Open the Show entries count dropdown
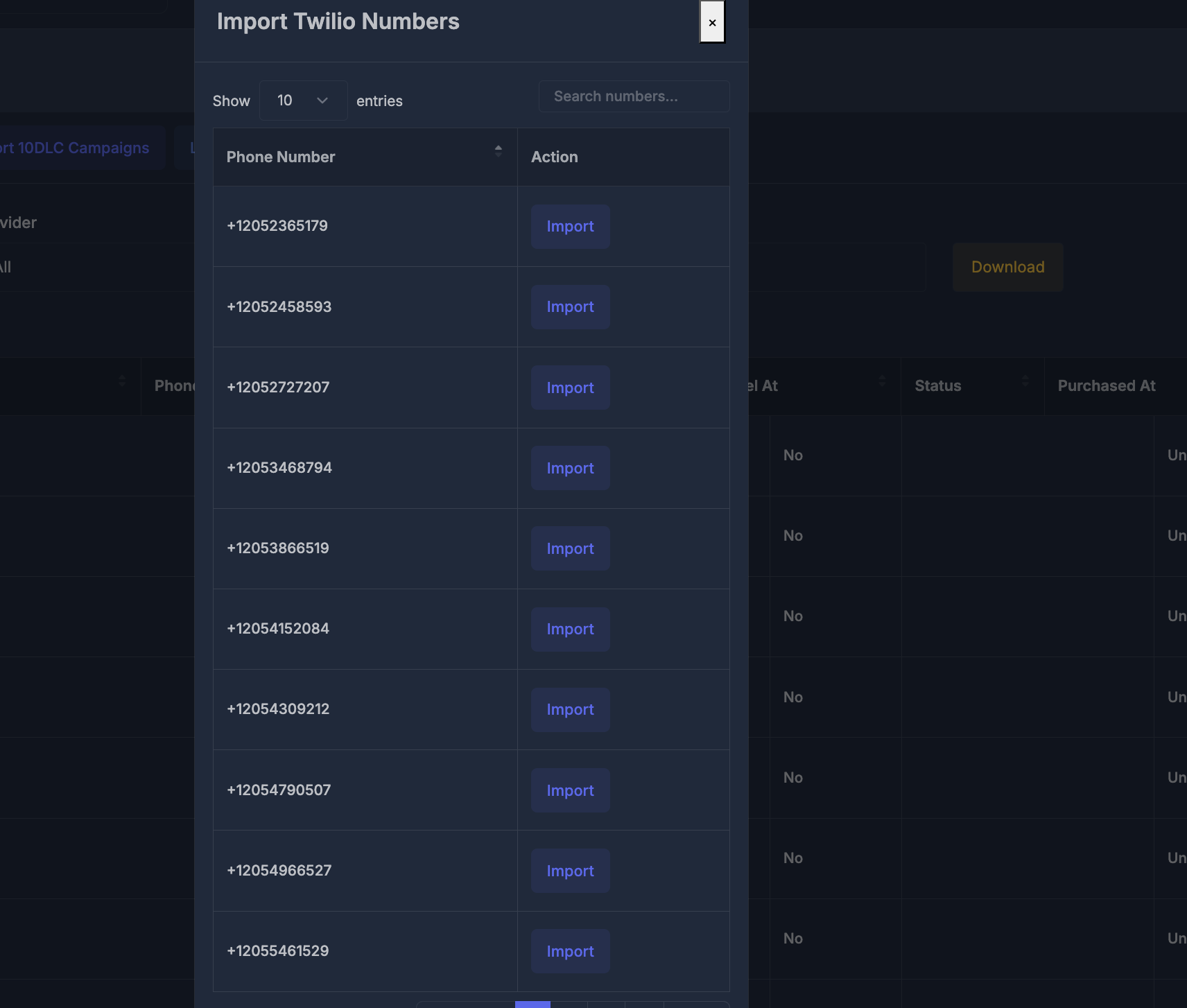Image resolution: width=1187 pixels, height=1008 pixels. [303, 101]
